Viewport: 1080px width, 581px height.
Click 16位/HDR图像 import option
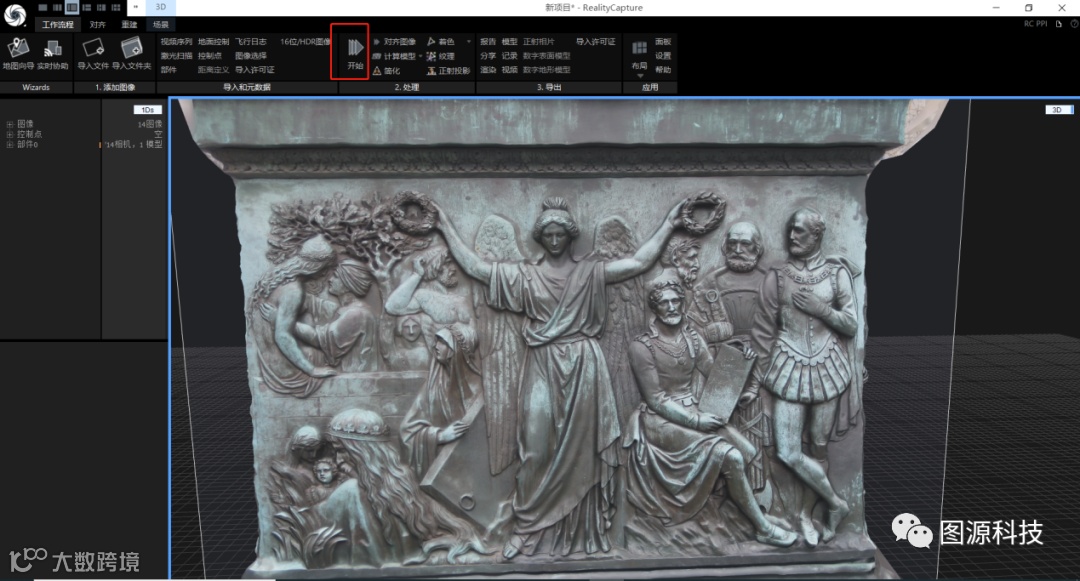pyautogui.click(x=305, y=42)
